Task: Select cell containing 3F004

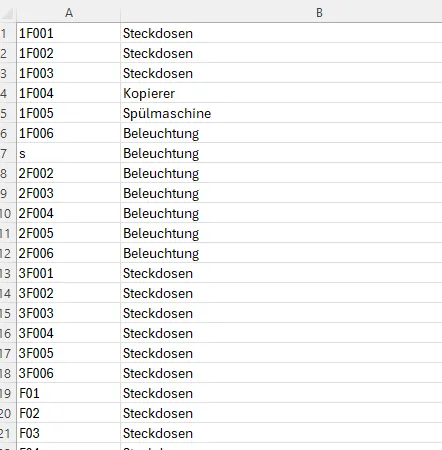Action: 68,333
